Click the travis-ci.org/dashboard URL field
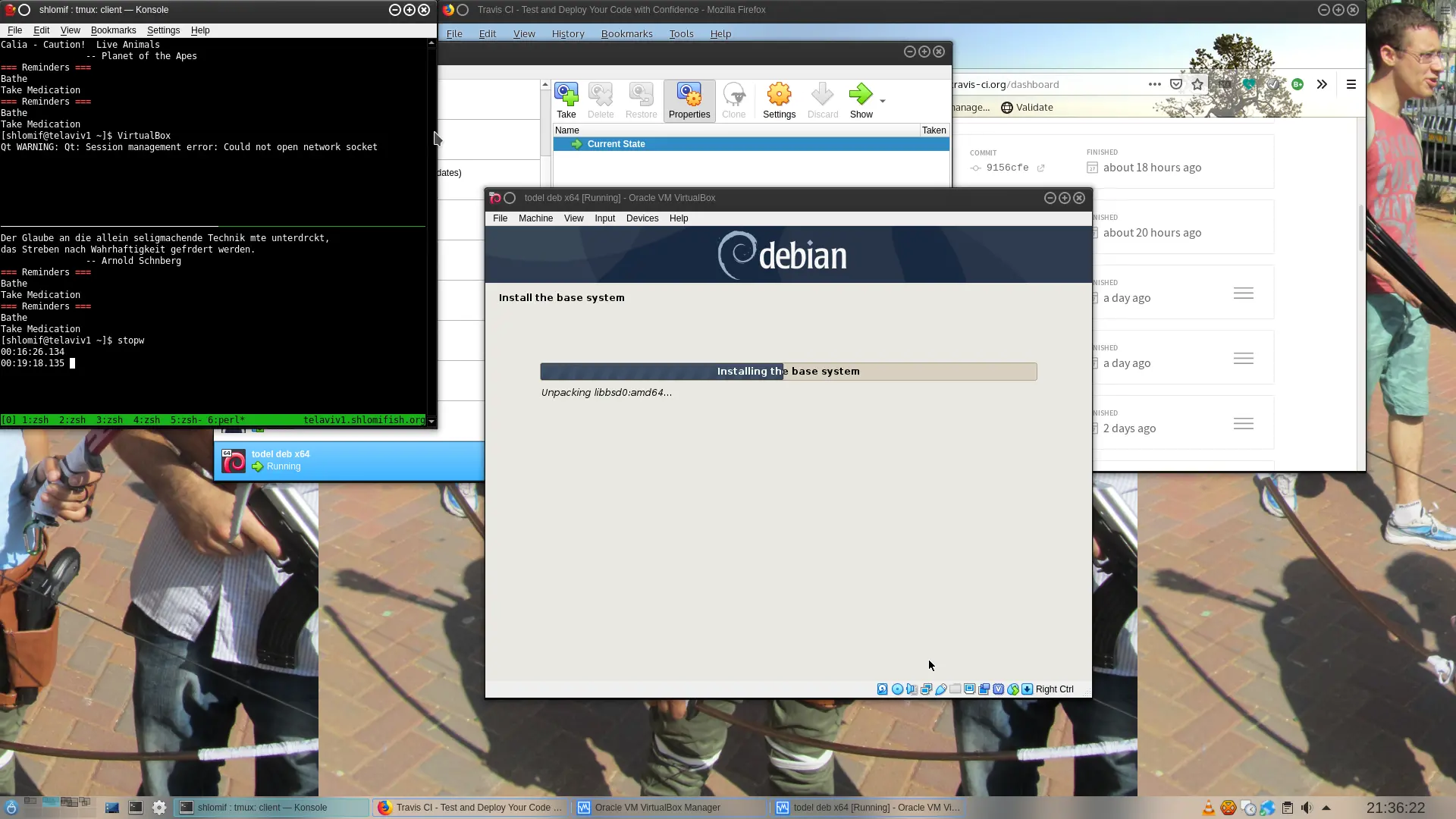The height and width of the screenshot is (819, 1456). coord(1046,84)
